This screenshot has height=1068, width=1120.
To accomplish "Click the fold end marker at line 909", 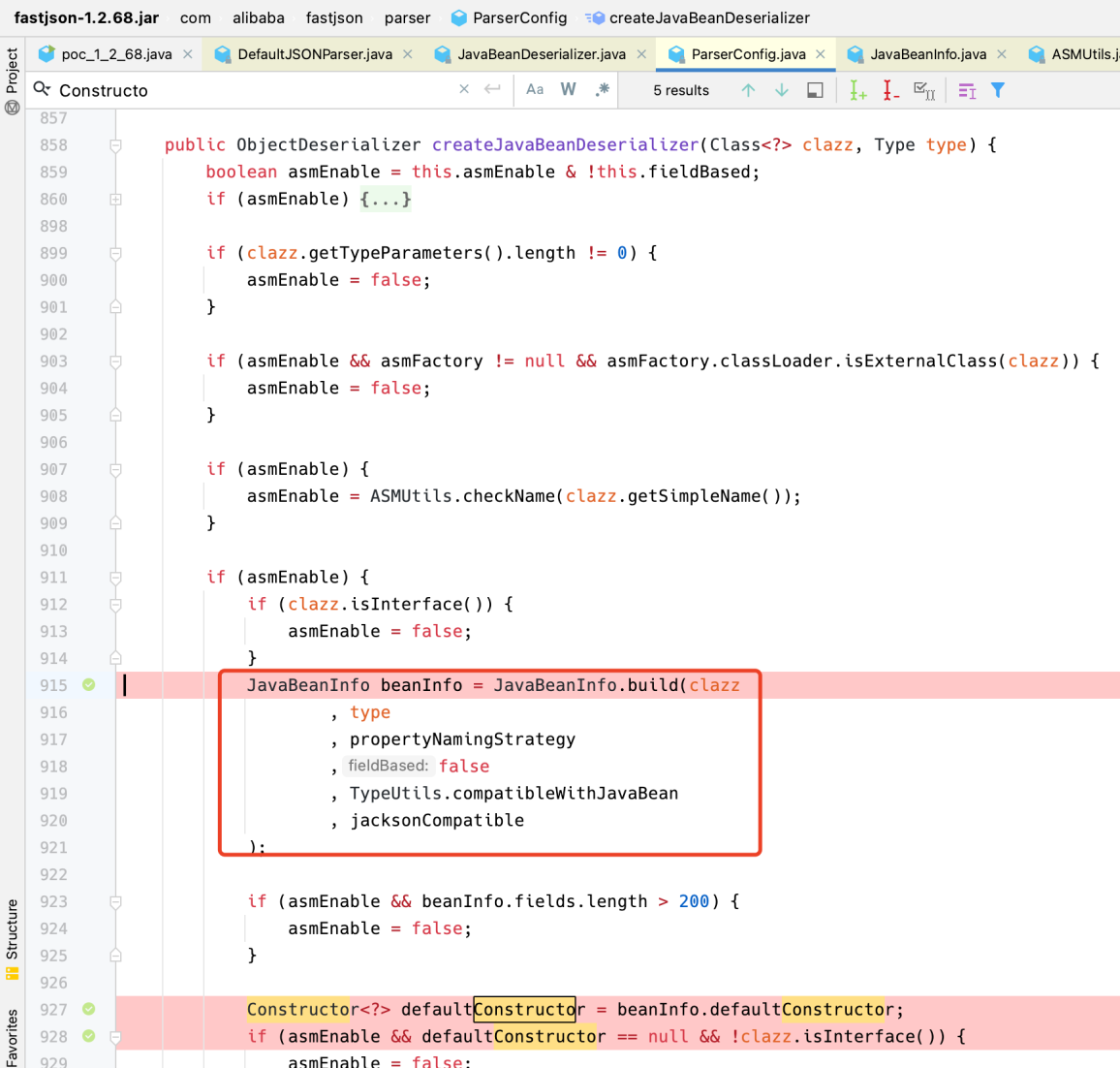I will pyautogui.click(x=115, y=523).
